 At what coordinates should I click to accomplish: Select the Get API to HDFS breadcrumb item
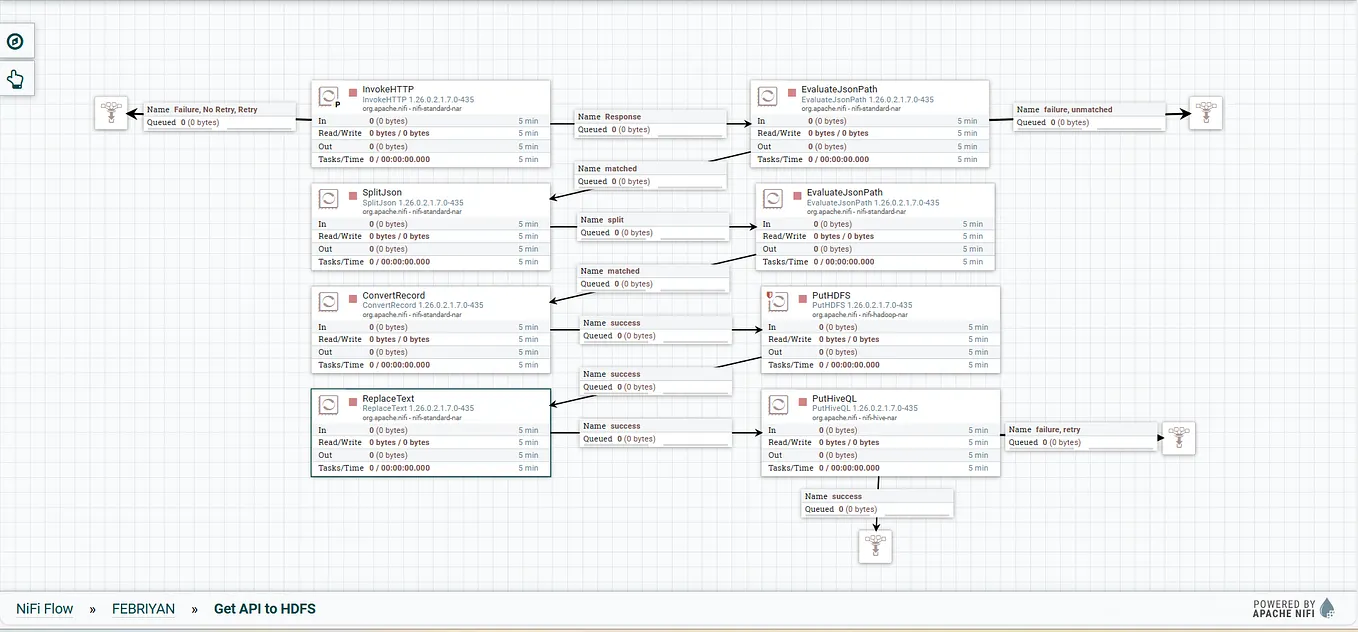[x=264, y=608]
